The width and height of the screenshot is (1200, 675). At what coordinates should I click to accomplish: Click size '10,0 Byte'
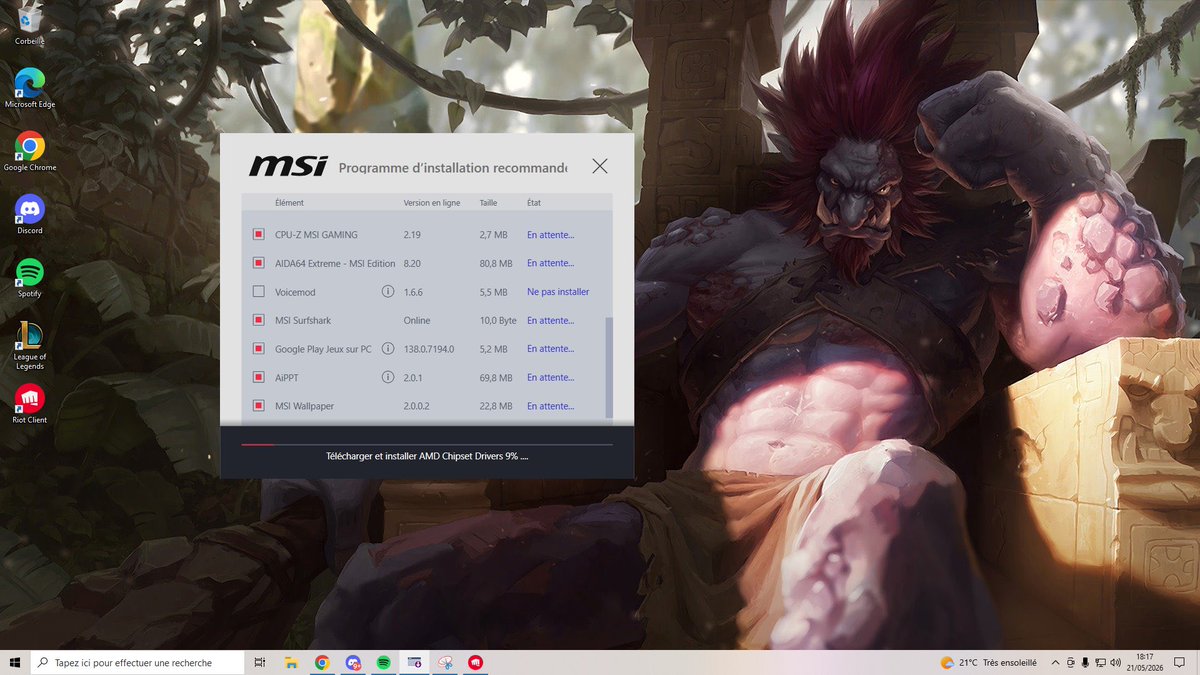pyautogui.click(x=498, y=320)
